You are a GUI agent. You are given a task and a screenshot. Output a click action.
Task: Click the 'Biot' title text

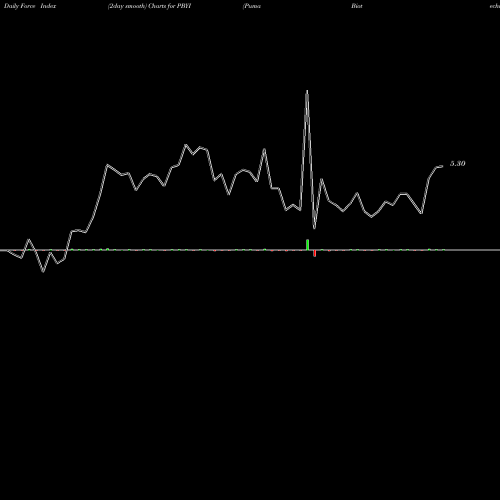point(357,6)
